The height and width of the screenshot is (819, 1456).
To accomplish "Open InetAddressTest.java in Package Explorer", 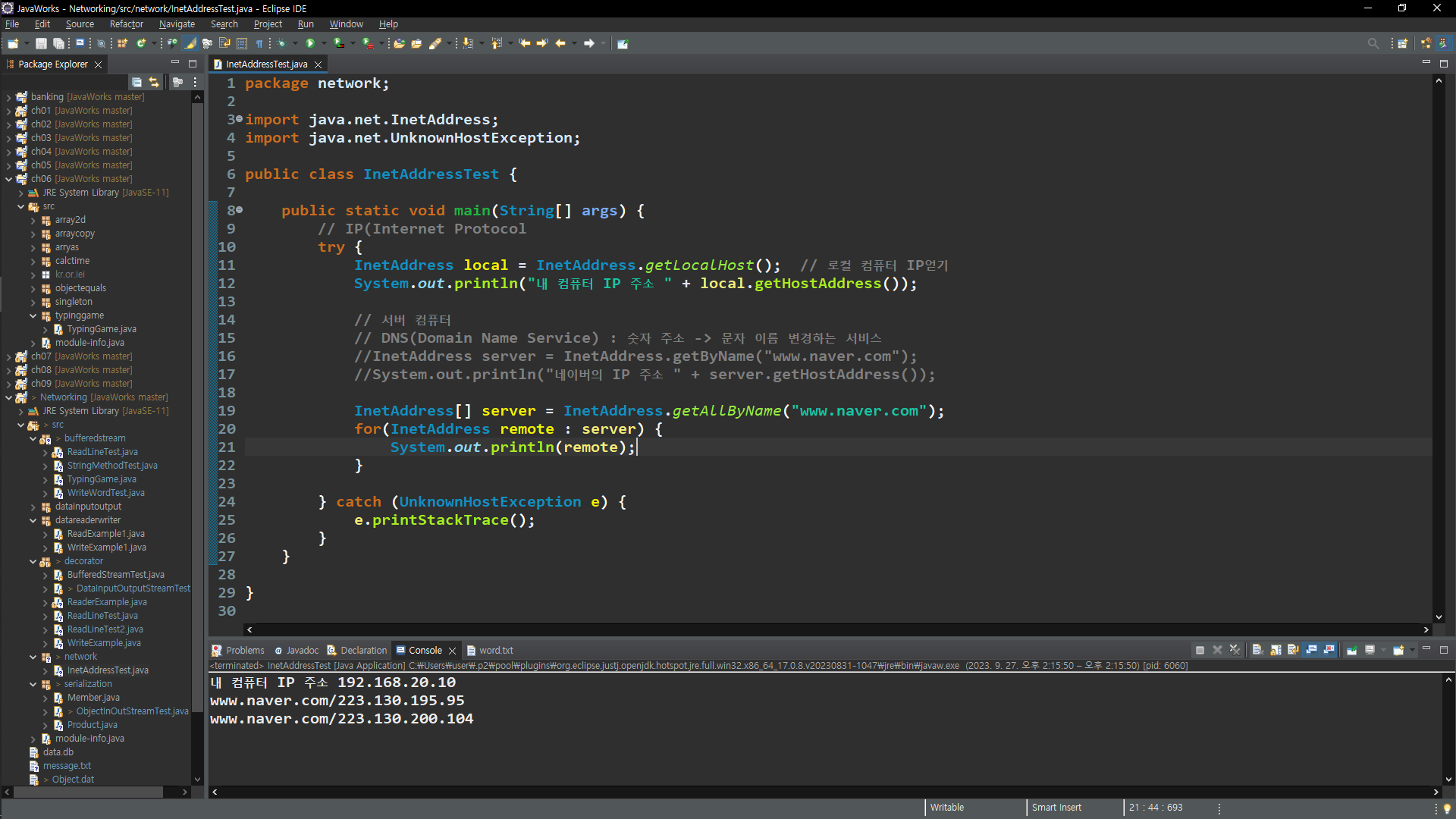I will pyautogui.click(x=107, y=670).
